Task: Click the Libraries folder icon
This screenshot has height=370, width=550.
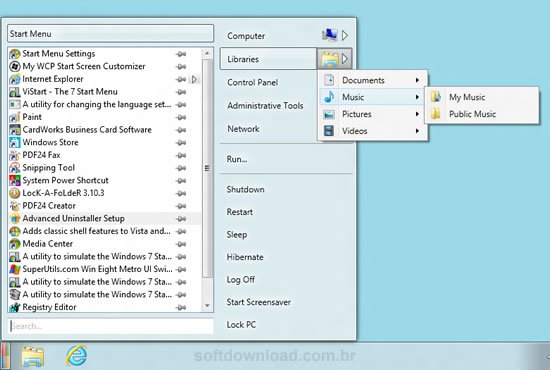Action: [330, 59]
